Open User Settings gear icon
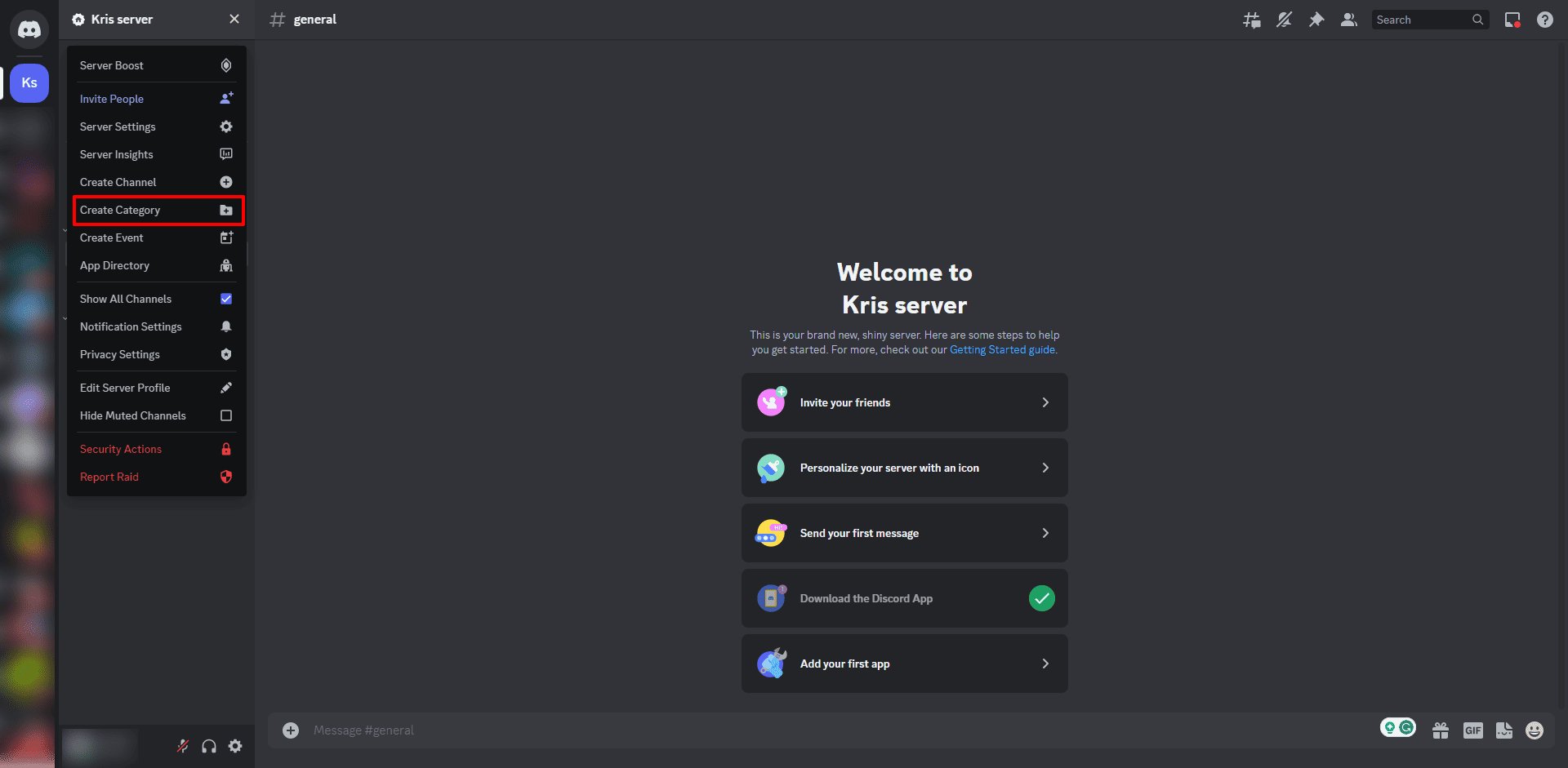The image size is (1568, 768). point(235,746)
